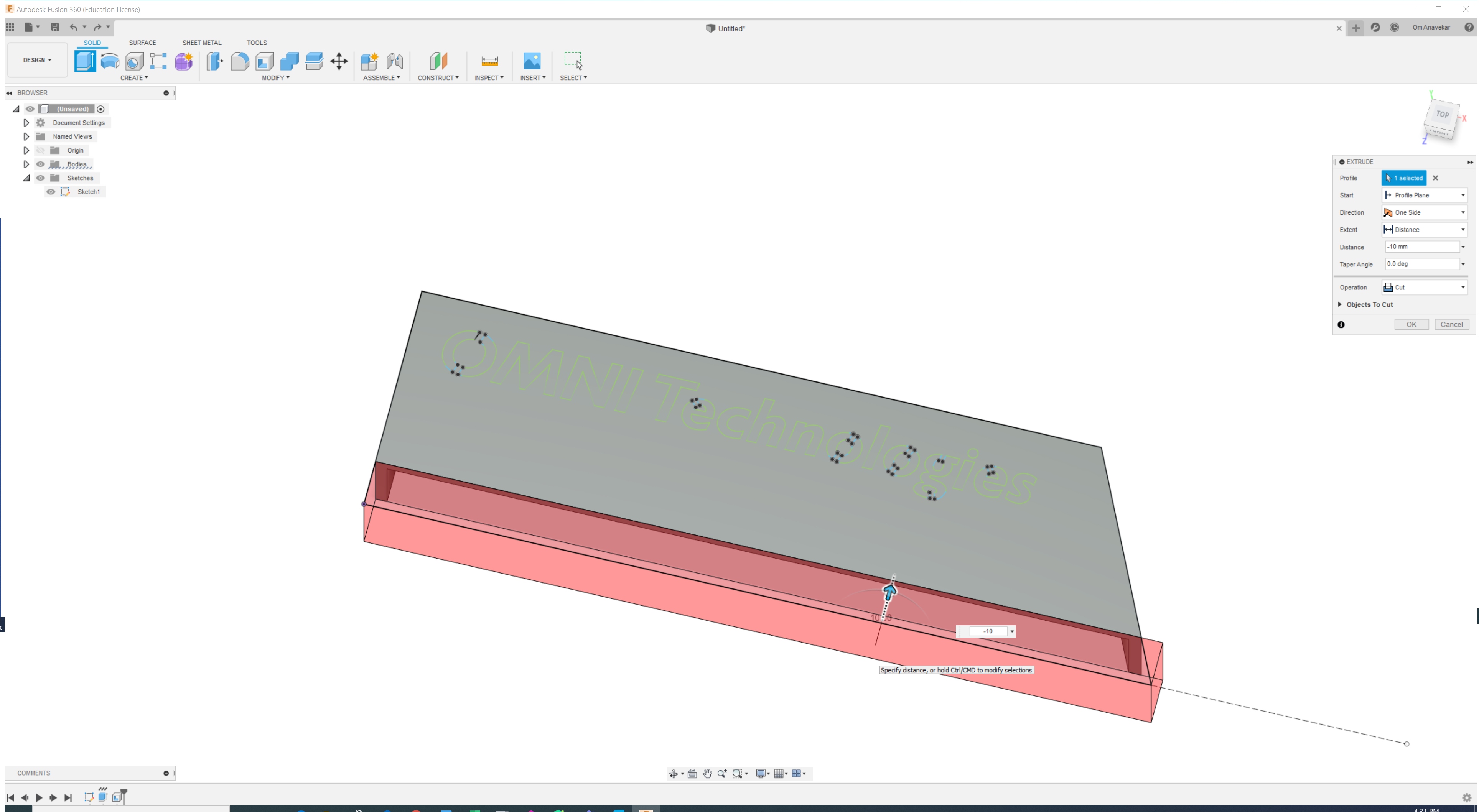Select the Revolve tool icon
The image size is (1479, 812).
pyautogui.click(x=110, y=61)
